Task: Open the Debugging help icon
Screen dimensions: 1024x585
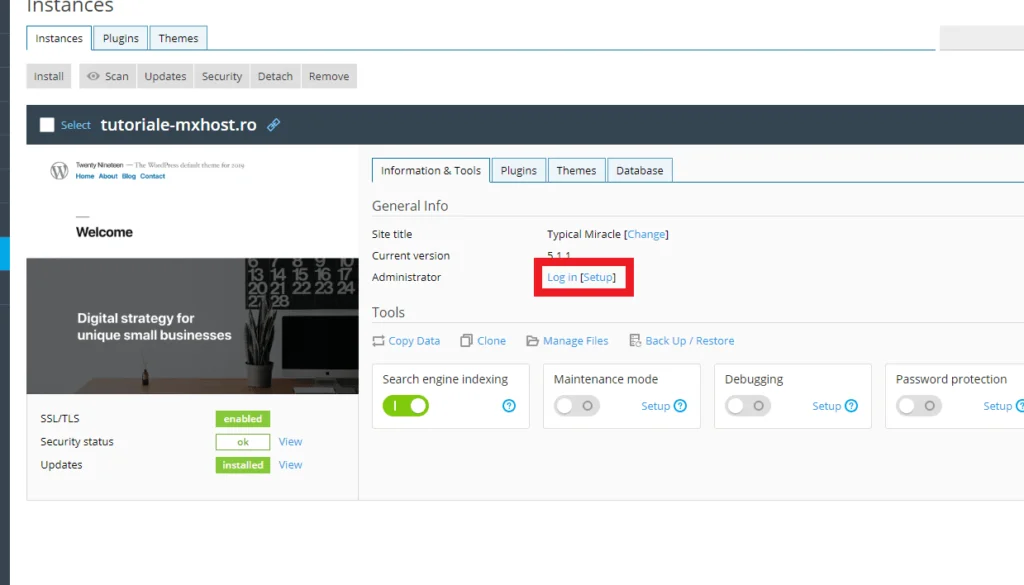Action: coord(851,406)
